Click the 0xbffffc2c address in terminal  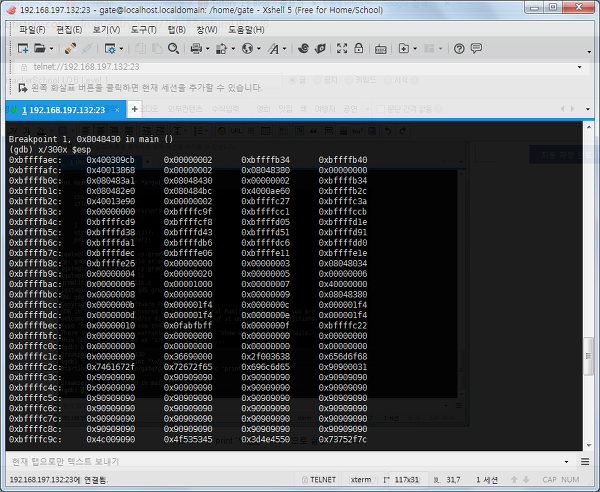[x=35, y=367]
